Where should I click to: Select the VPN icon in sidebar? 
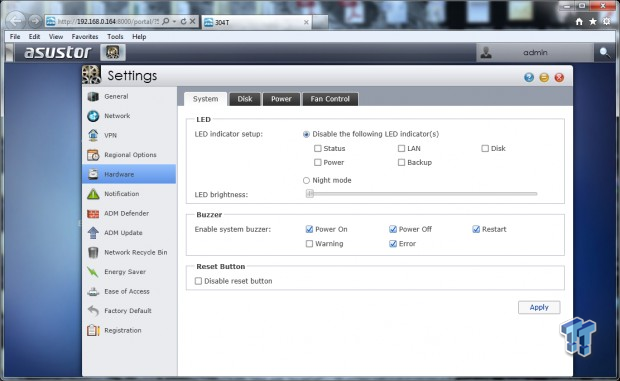pos(93,135)
